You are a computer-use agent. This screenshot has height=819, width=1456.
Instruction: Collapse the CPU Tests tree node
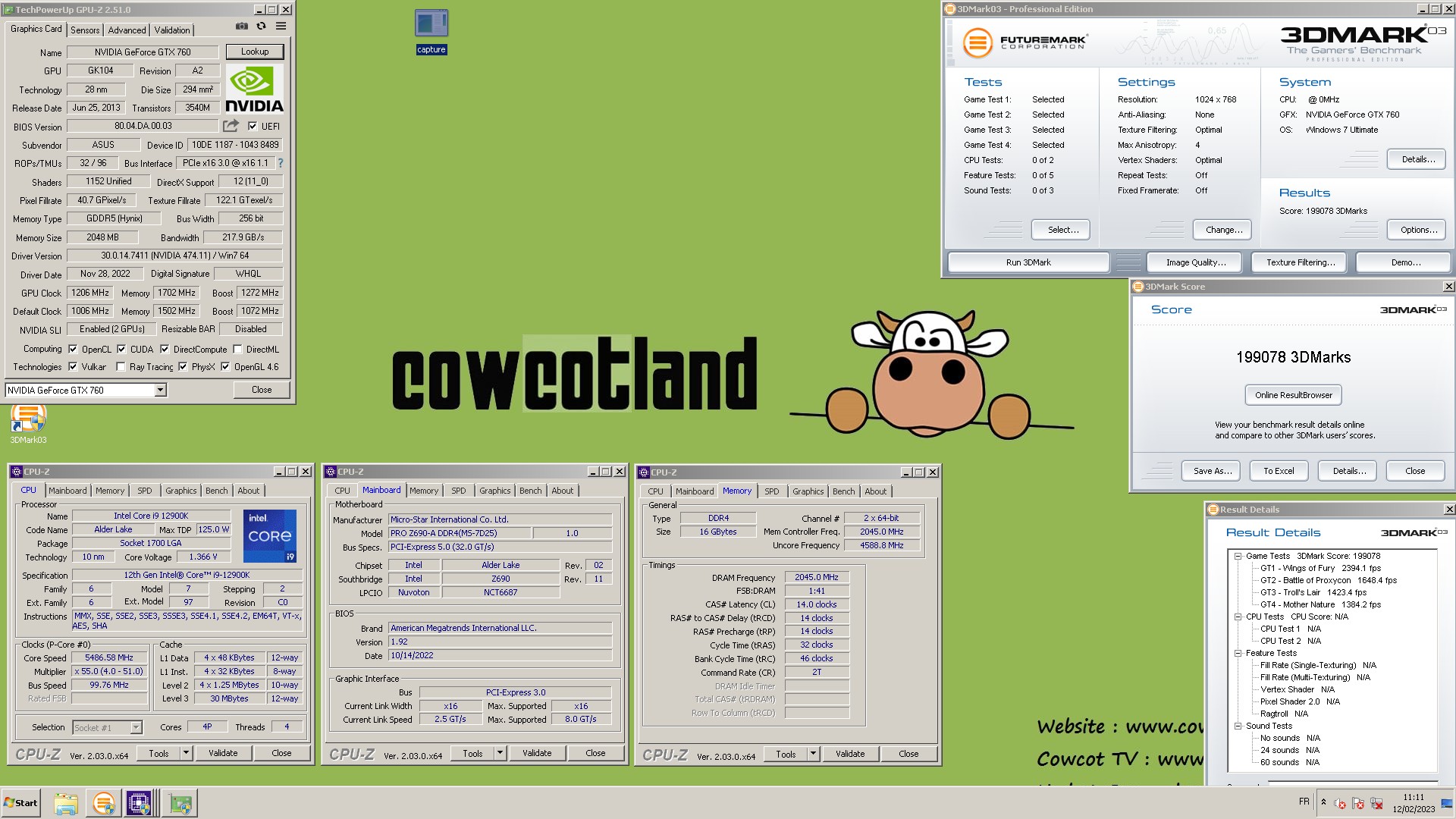(1238, 617)
